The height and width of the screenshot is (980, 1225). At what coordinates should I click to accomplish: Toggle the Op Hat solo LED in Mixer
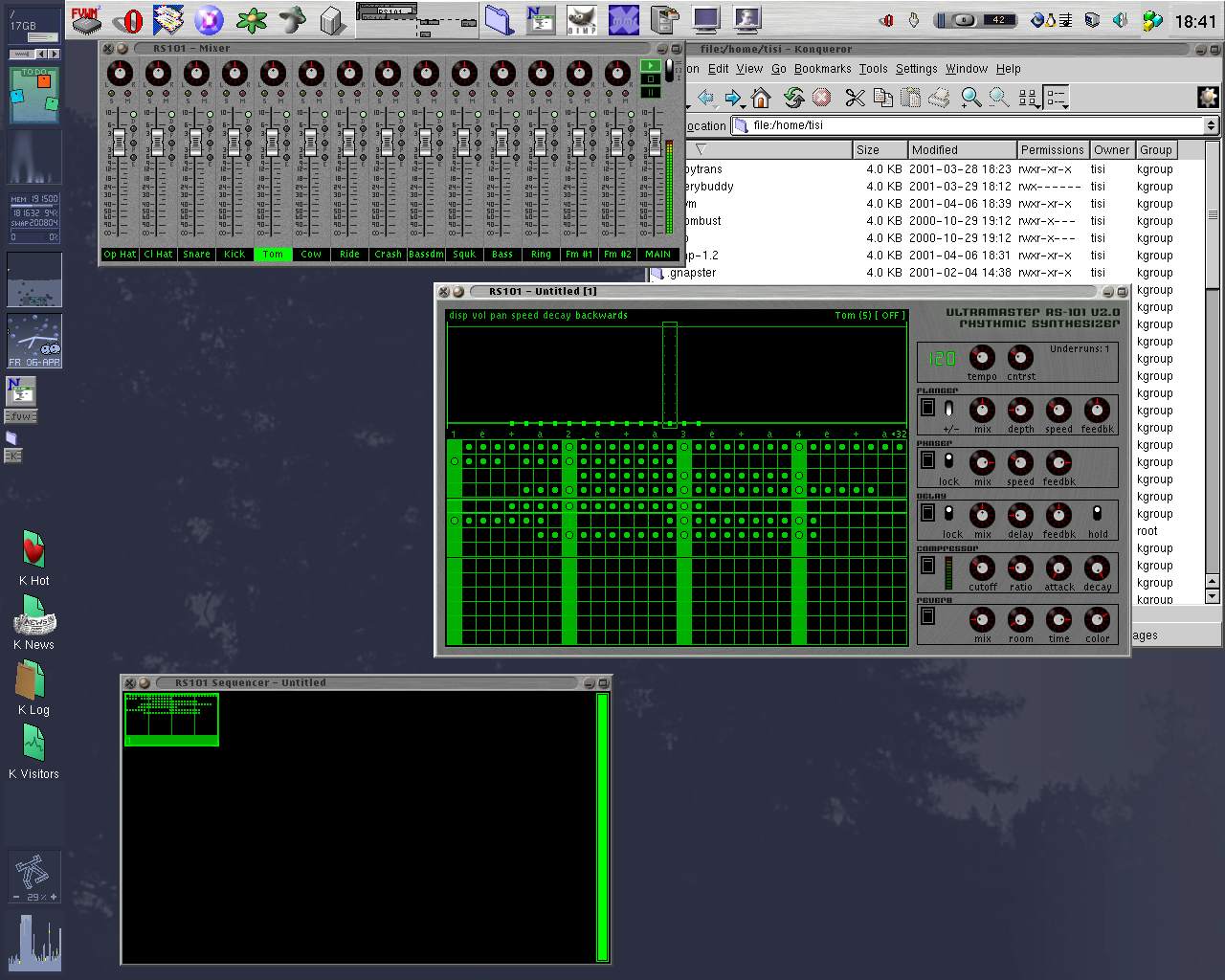point(111,95)
